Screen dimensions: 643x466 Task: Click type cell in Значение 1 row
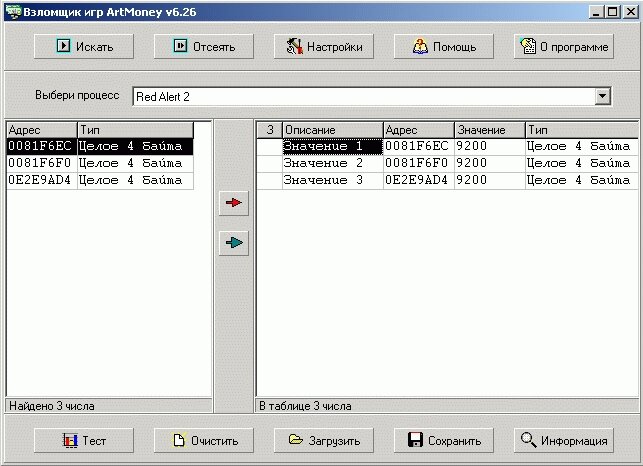click(581, 146)
